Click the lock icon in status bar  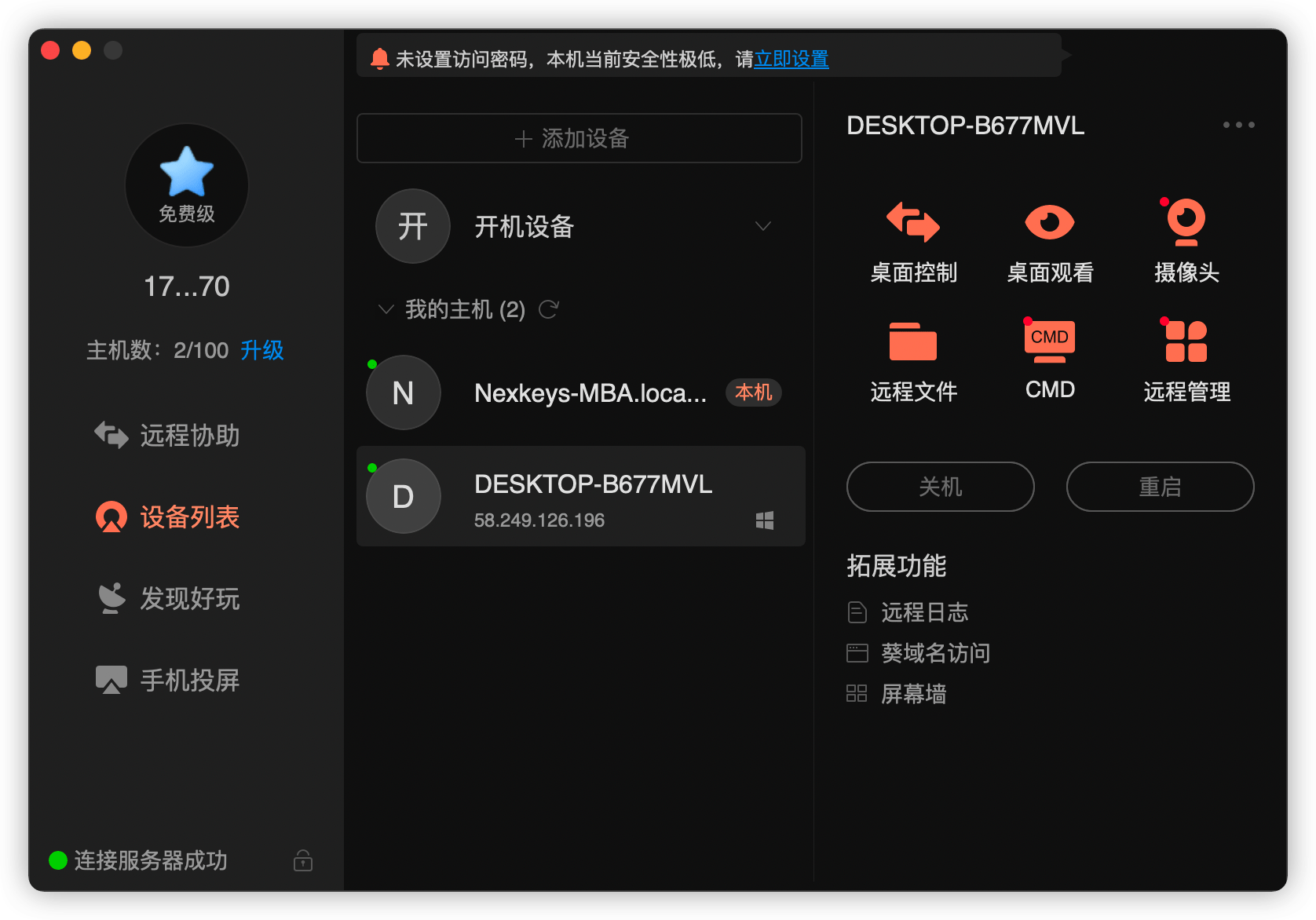point(303,860)
